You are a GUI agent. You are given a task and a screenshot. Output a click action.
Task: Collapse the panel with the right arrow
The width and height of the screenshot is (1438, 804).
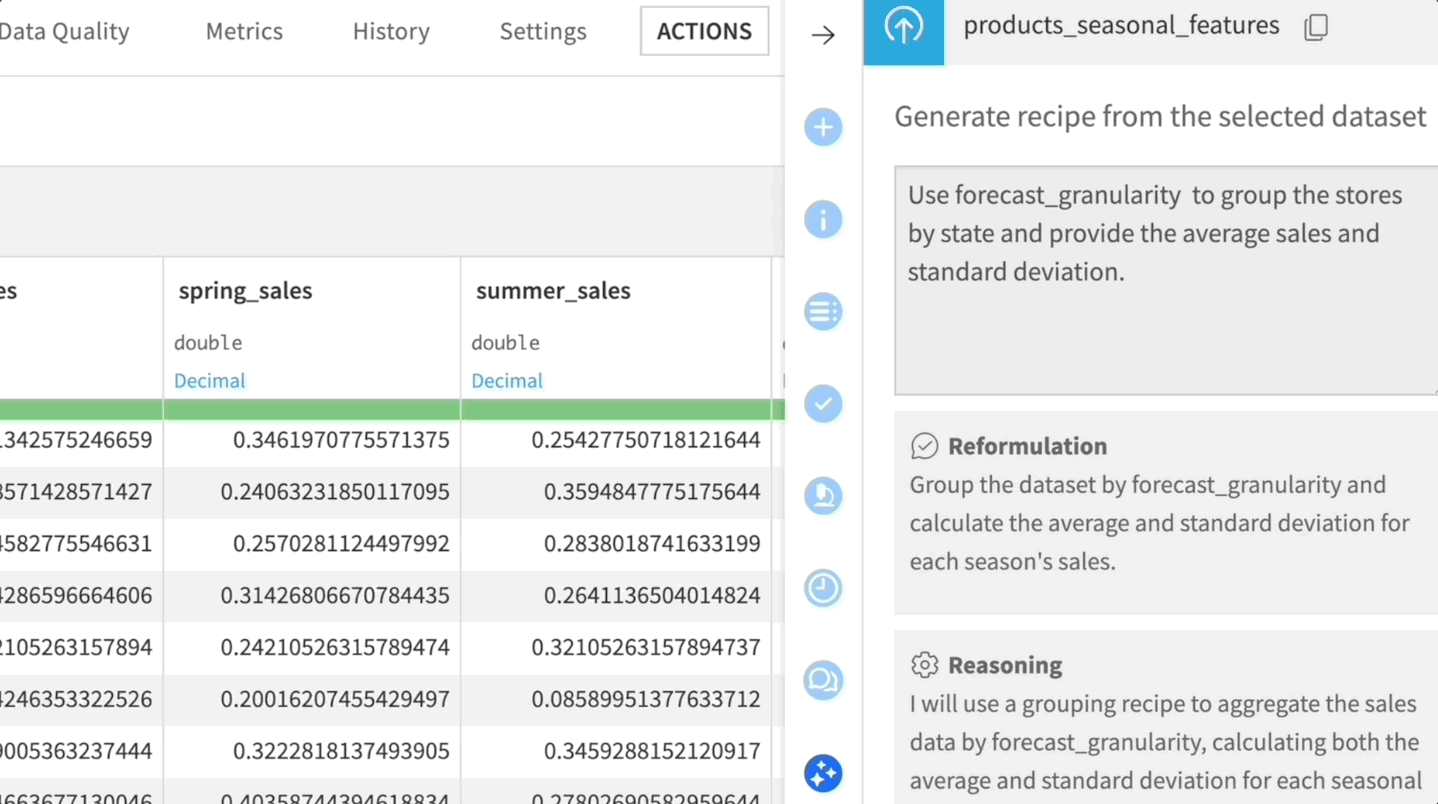[x=822, y=34]
